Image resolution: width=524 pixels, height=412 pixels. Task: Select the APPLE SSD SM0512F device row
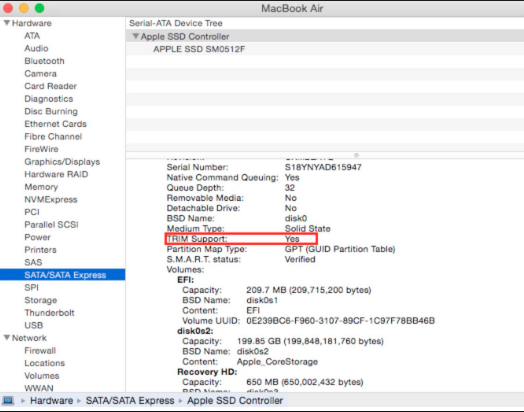(325, 49)
